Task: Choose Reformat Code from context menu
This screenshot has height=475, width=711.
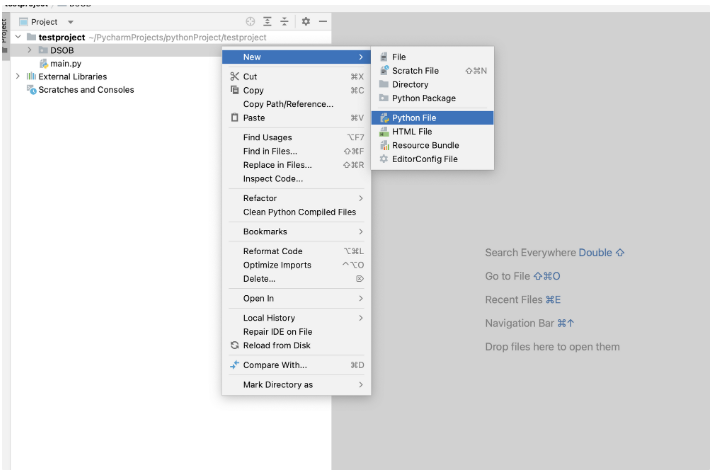Action: point(297,251)
